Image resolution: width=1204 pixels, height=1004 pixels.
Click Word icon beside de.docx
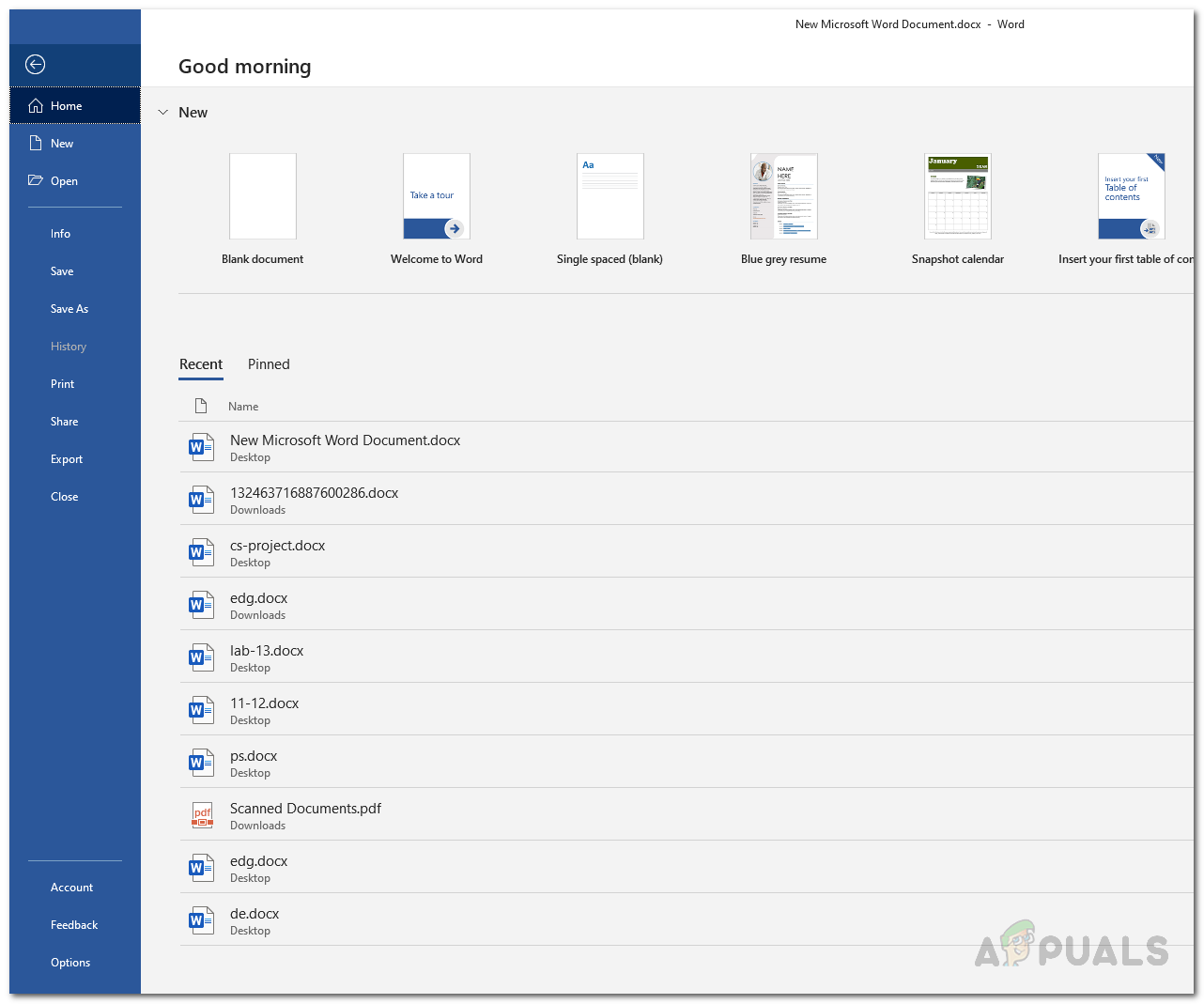[201, 920]
